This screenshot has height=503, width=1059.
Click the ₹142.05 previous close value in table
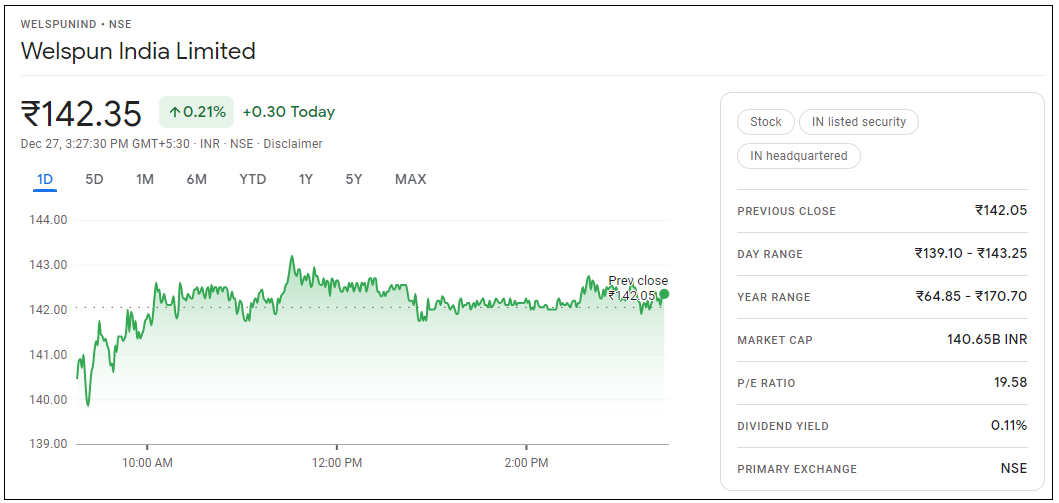coord(1001,211)
